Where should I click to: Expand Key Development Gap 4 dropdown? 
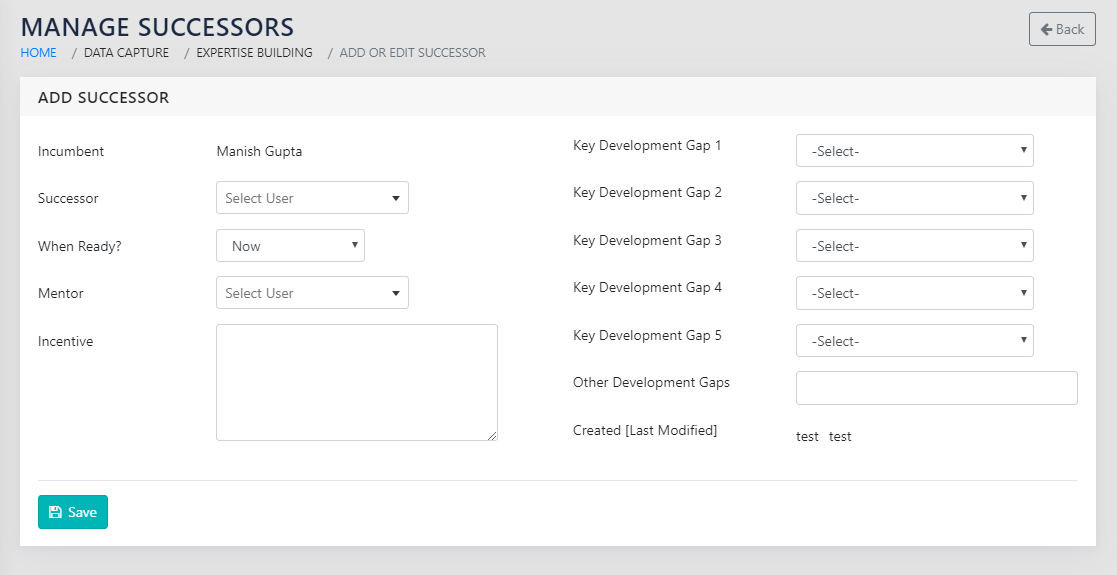(x=914, y=293)
